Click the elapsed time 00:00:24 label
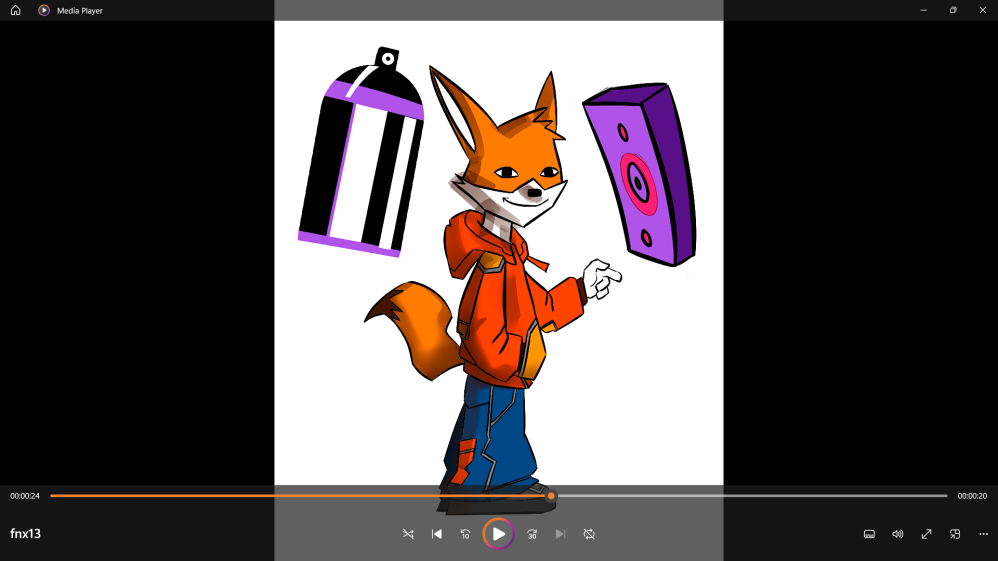The width and height of the screenshot is (998, 561). pos(25,496)
